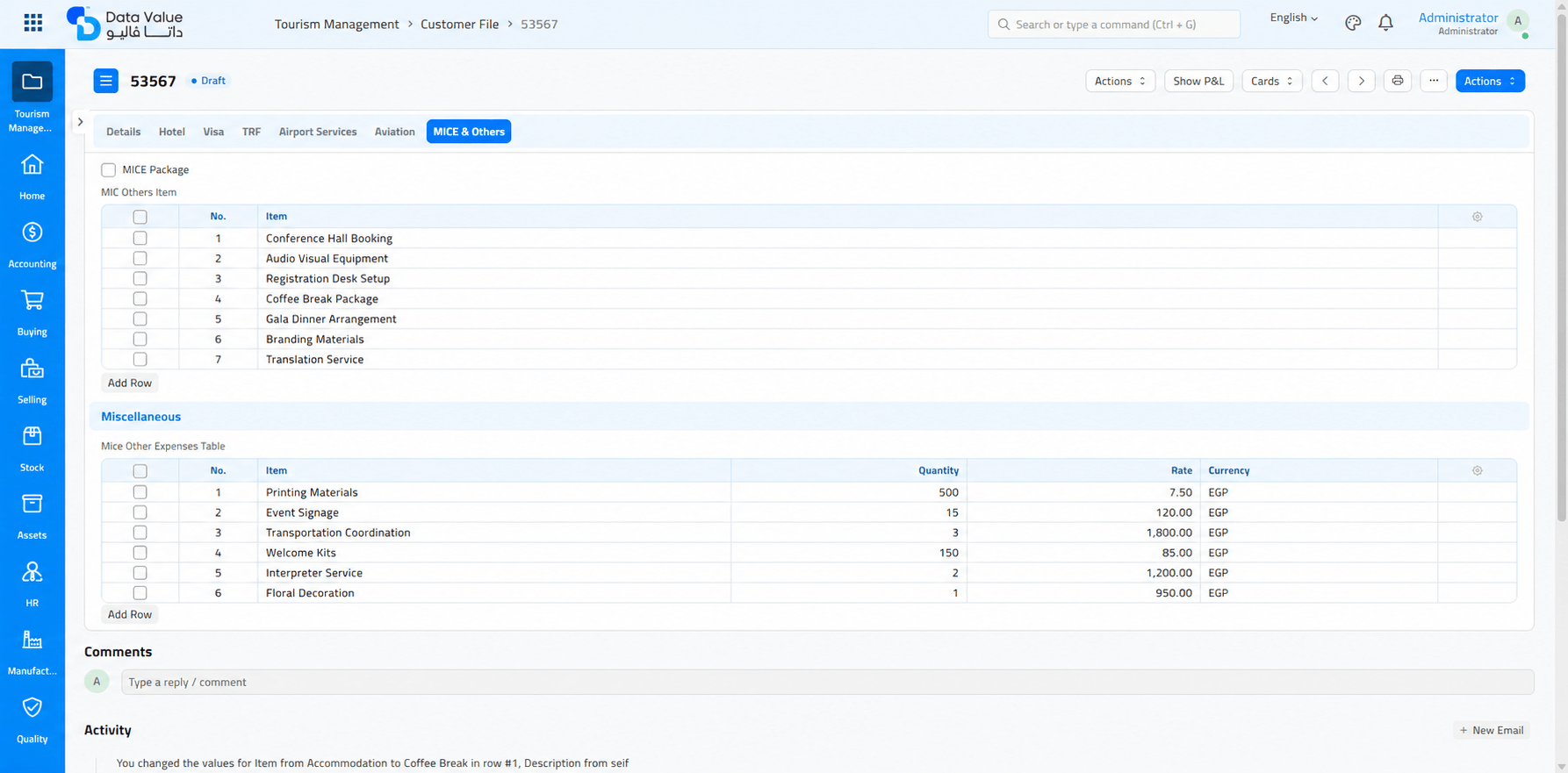Click the Welcome Kits item cell
Image resolution: width=1568 pixels, height=773 pixels.
pos(493,553)
